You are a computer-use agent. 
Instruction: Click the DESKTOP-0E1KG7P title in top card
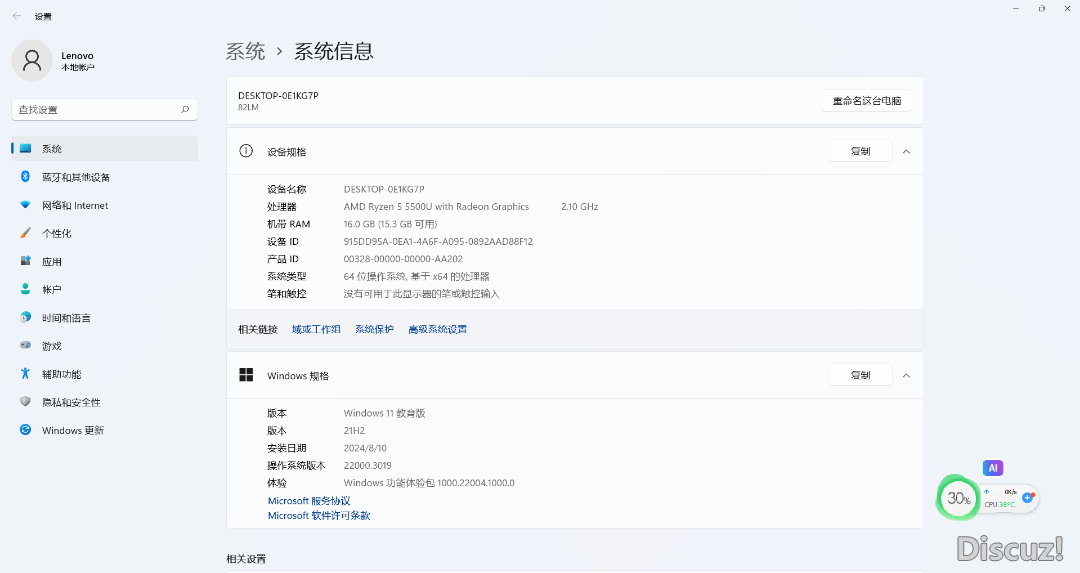tap(278, 96)
